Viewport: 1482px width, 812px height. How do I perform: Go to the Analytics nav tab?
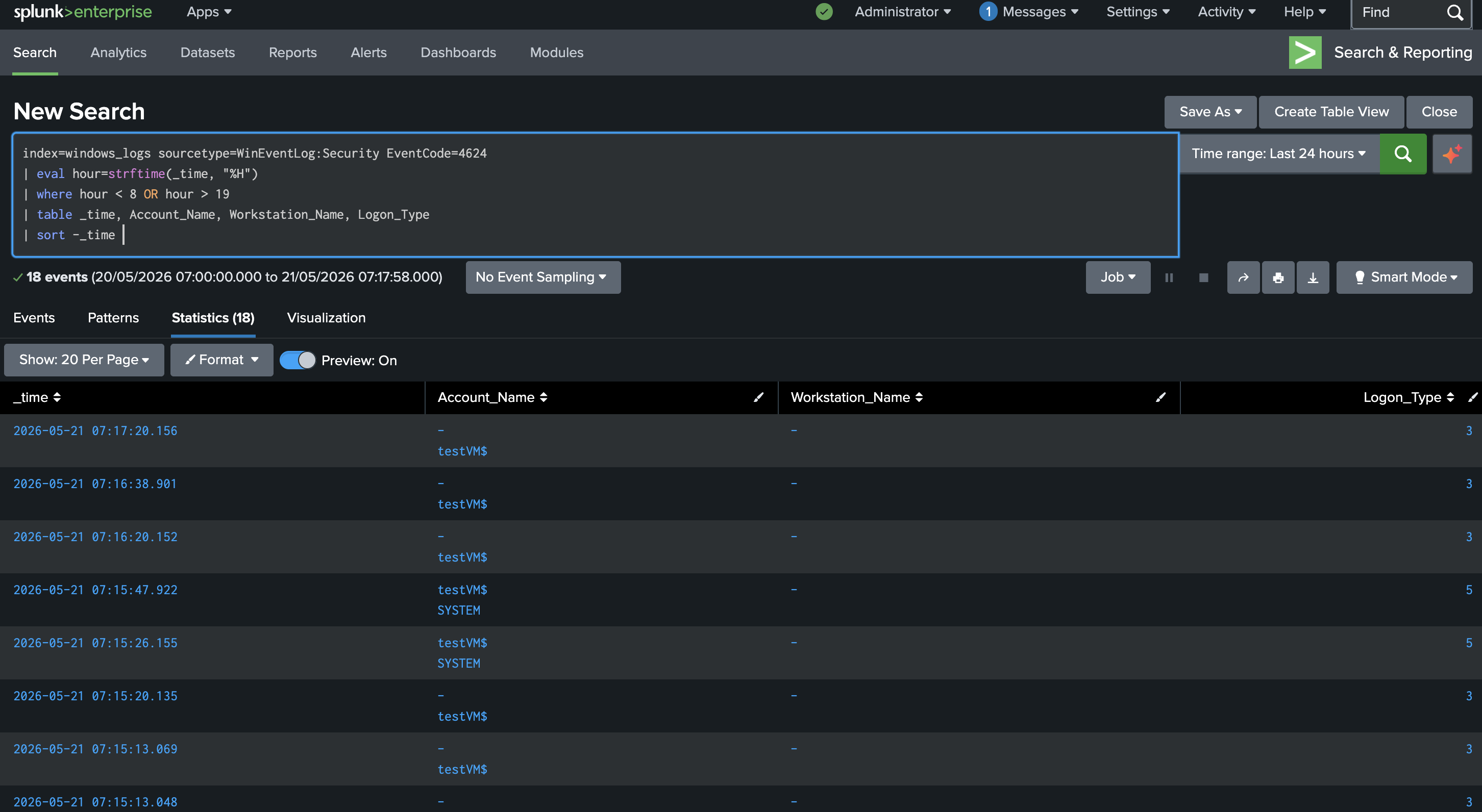[118, 53]
